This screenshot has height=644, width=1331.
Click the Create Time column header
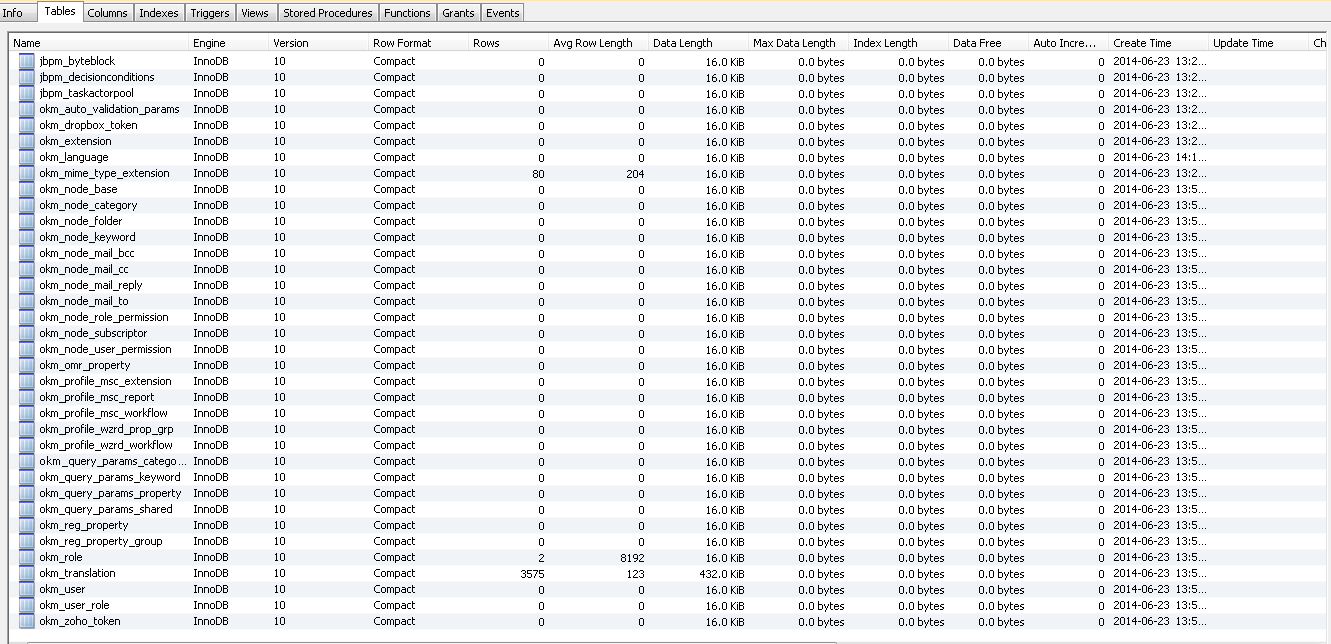[1157, 43]
